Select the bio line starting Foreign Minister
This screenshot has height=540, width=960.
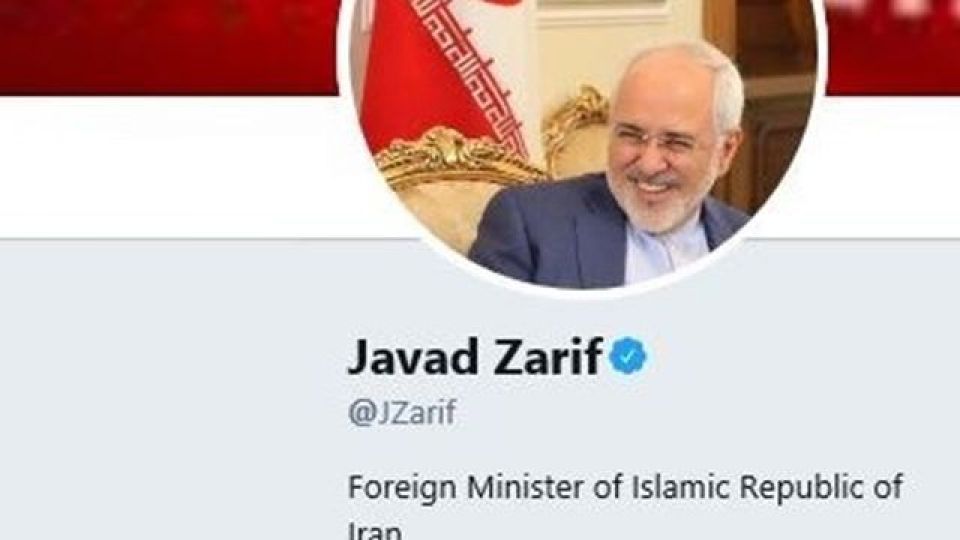coord(625,488)
